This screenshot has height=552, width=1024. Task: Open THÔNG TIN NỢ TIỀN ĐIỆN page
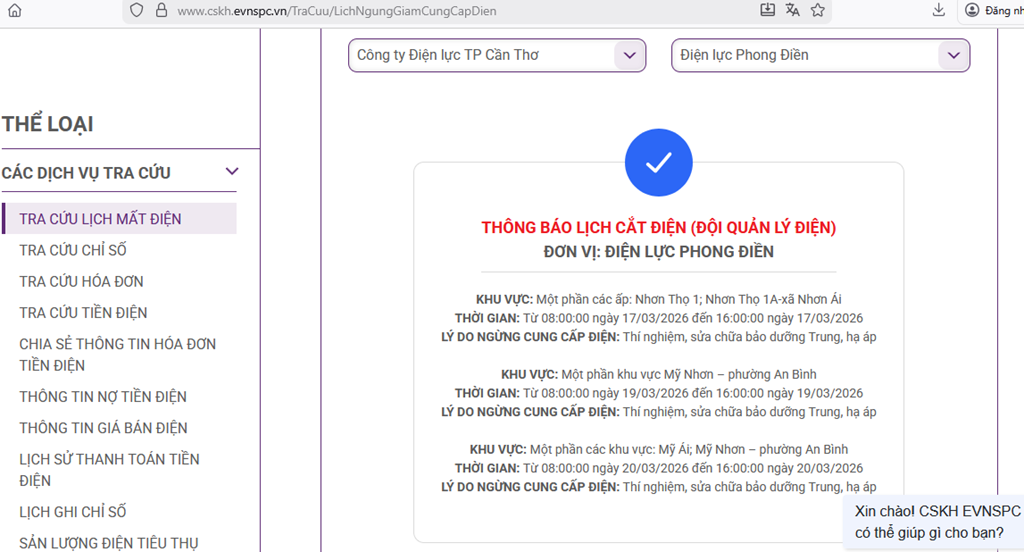tap(103, 397)
